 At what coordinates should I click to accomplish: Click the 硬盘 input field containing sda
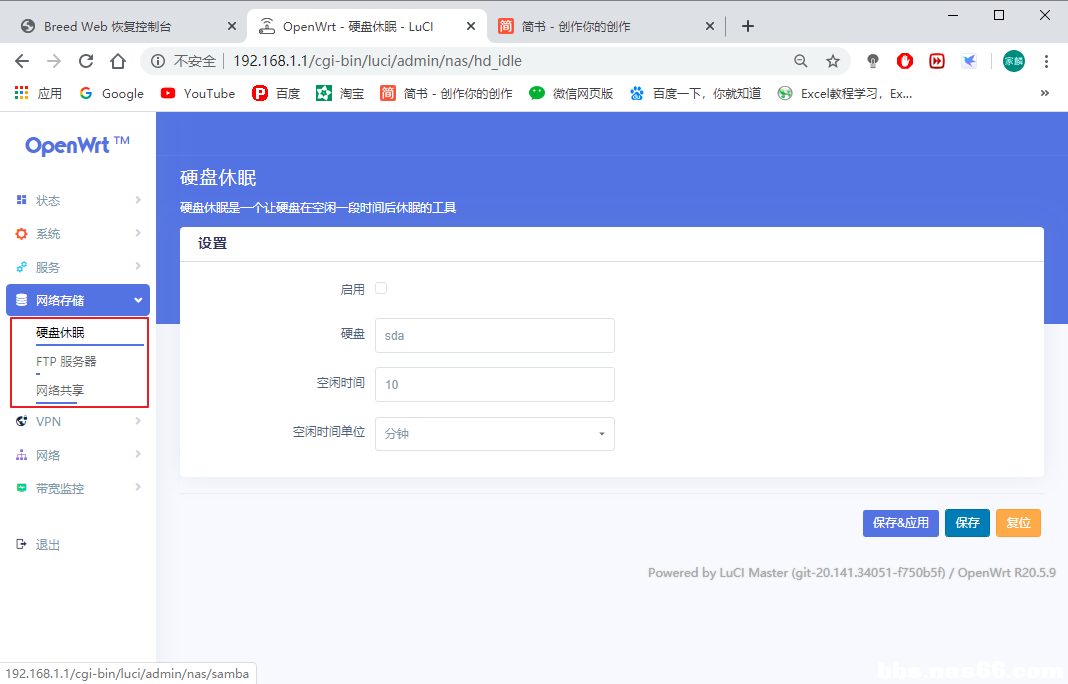[x=494, y=336]
